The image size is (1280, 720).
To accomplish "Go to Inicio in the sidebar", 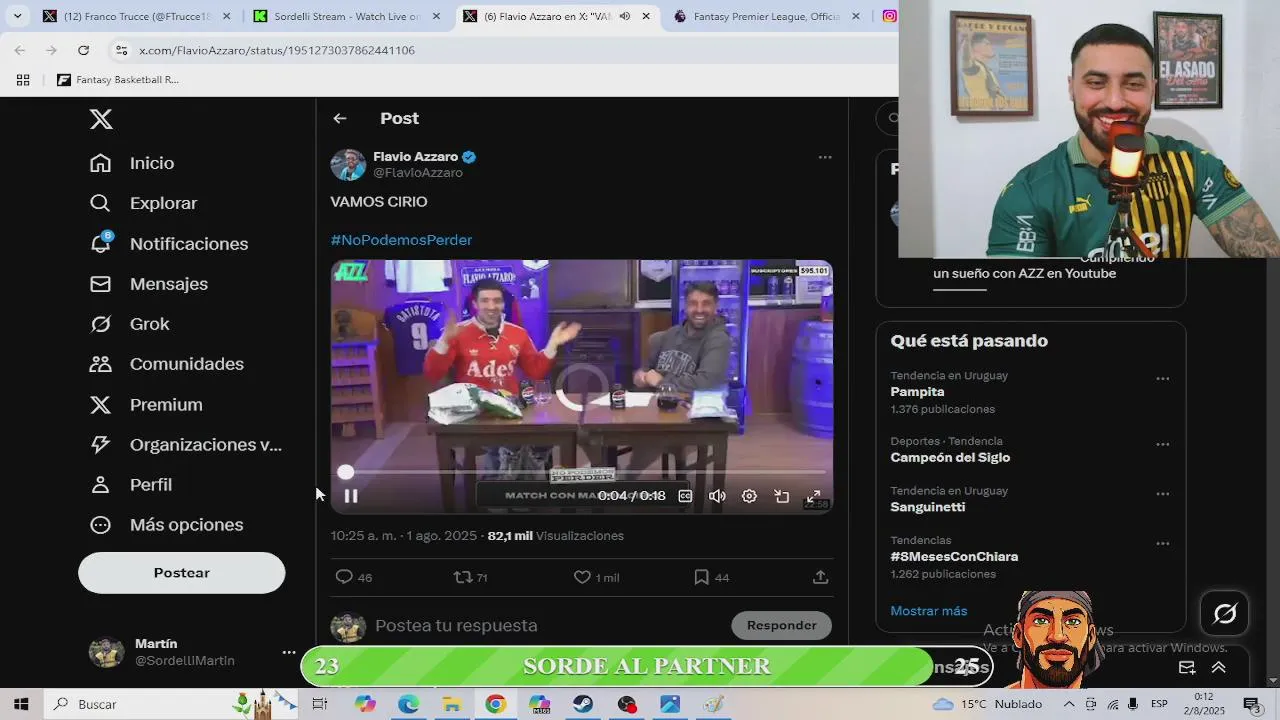I will 132,163.
